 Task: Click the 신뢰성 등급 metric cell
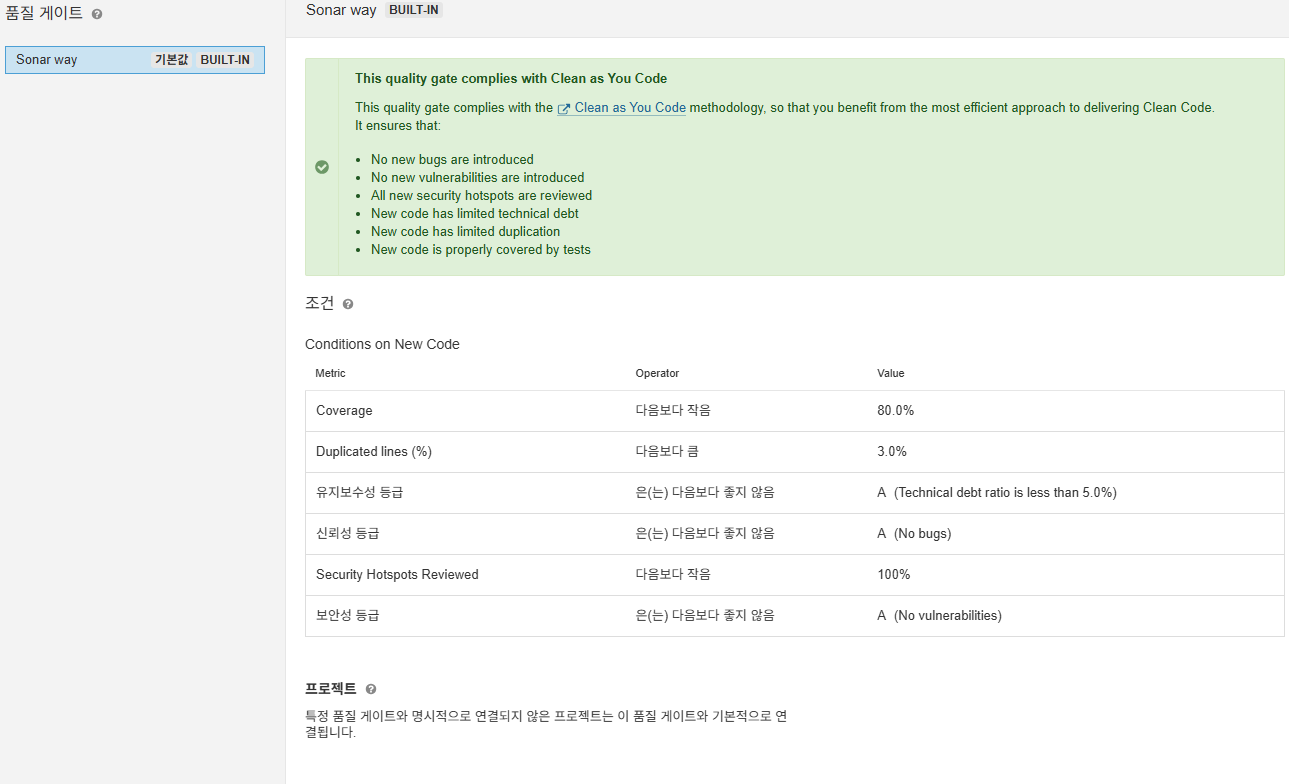click(347, 534)
